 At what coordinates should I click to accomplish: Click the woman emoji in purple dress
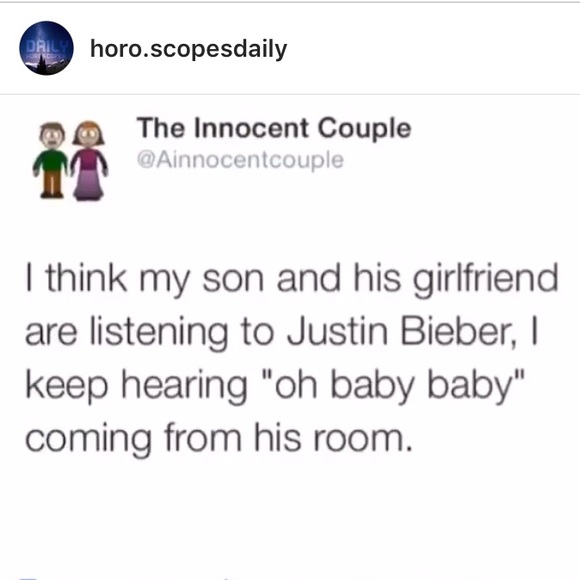point(89,161)
